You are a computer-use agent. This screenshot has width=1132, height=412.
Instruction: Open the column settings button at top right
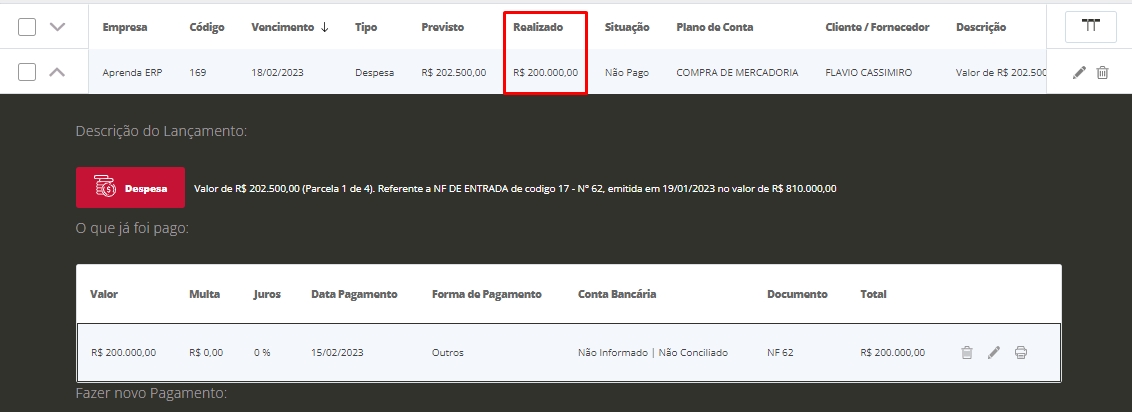point(1090,27)
